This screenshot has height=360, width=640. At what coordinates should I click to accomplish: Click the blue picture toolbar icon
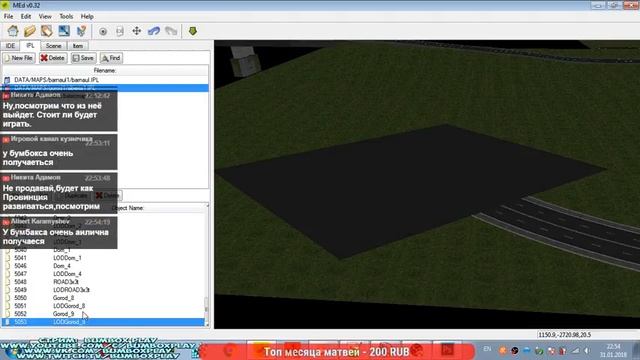pyautogui.click(x=64, y=31)
